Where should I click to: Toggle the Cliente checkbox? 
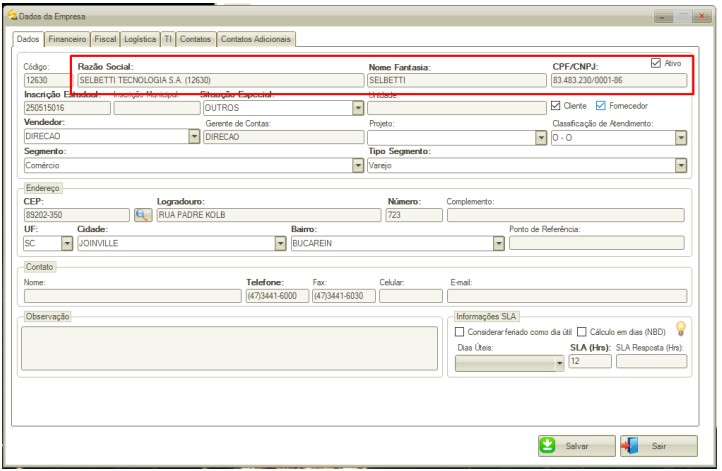[x=555, y=106]
